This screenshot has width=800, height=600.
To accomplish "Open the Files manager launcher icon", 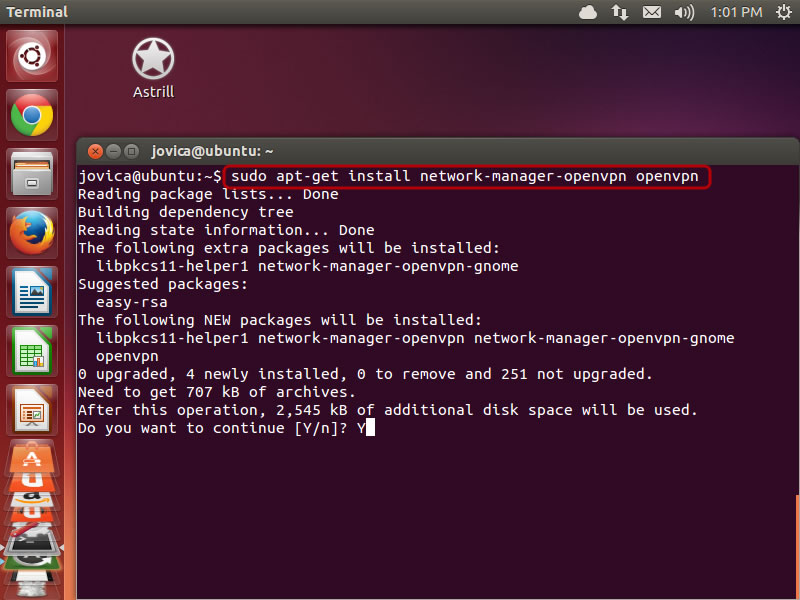I will click(x=32, y=173).
